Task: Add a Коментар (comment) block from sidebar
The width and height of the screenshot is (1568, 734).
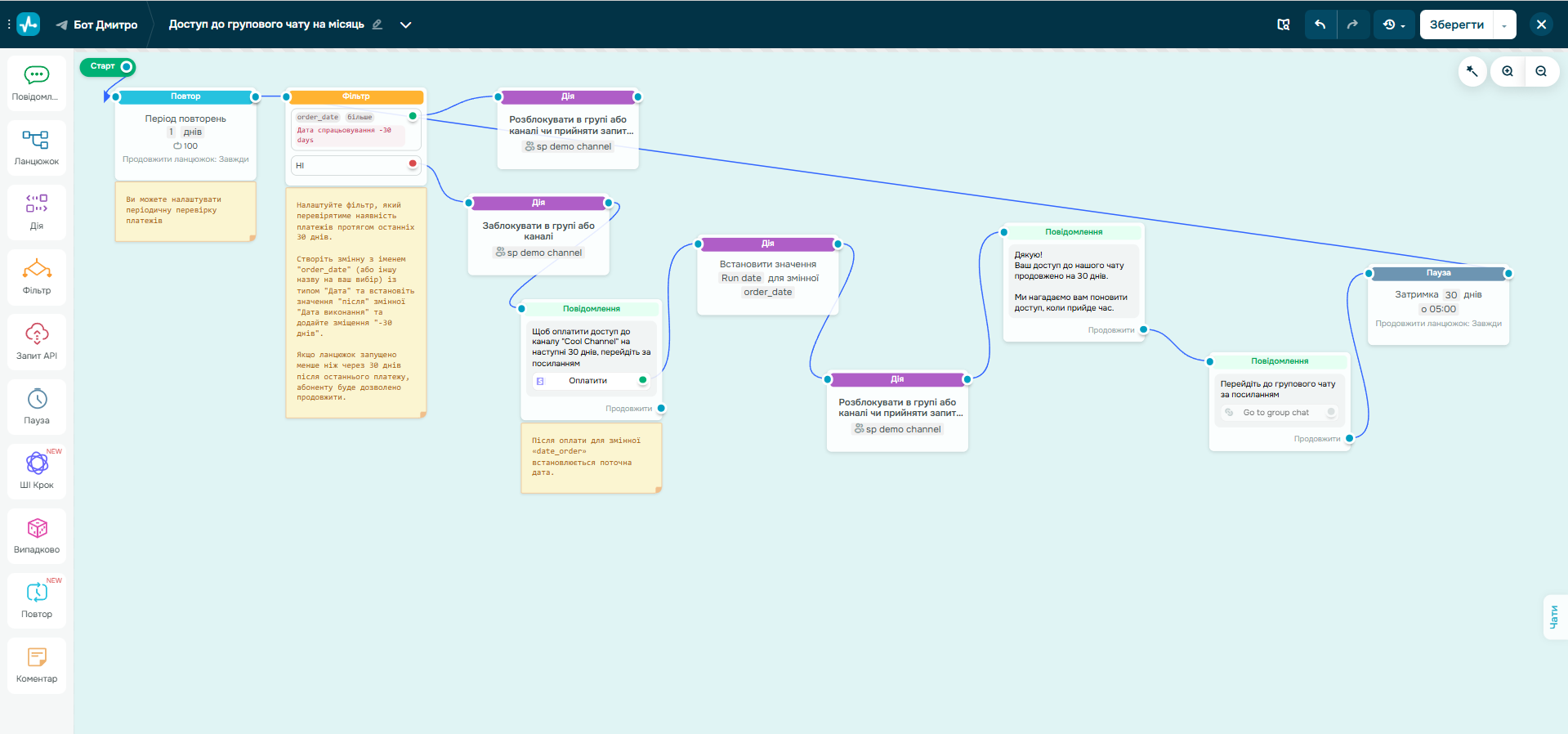Action: 37,665
